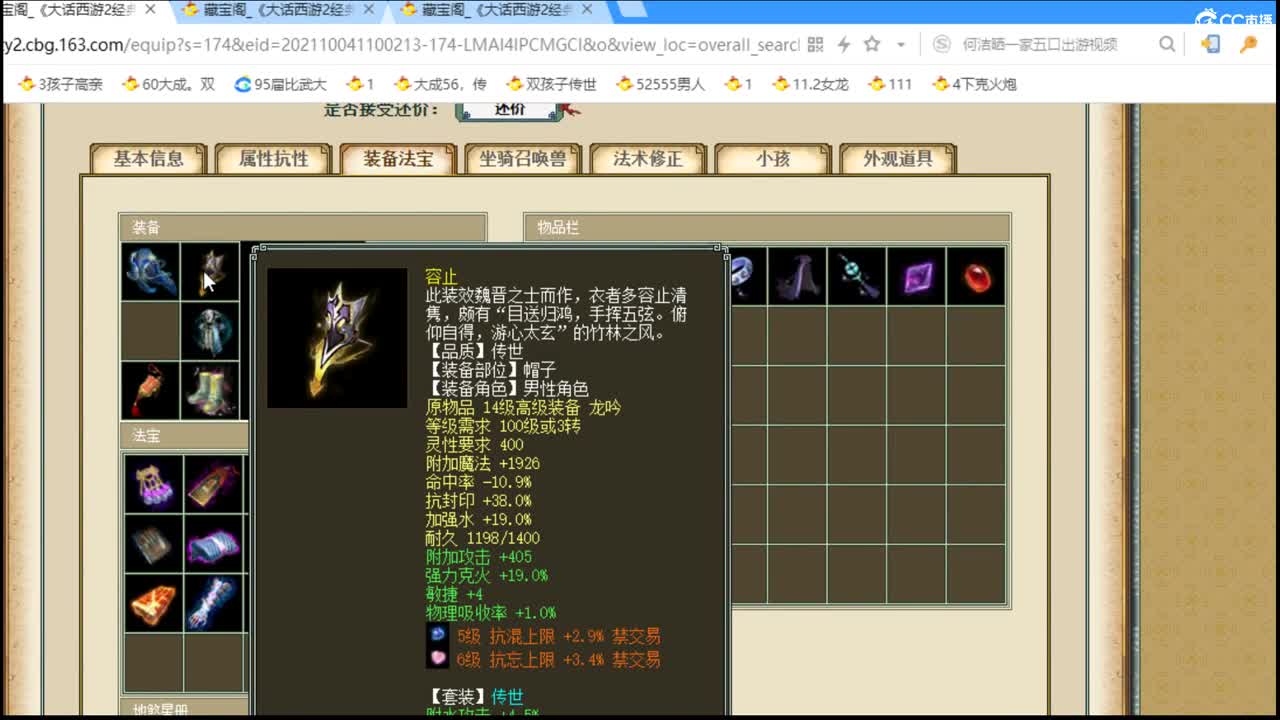Click the 抗封印 +38.0% line
The height and width of the screenshot is (720, 1280).
478,500
